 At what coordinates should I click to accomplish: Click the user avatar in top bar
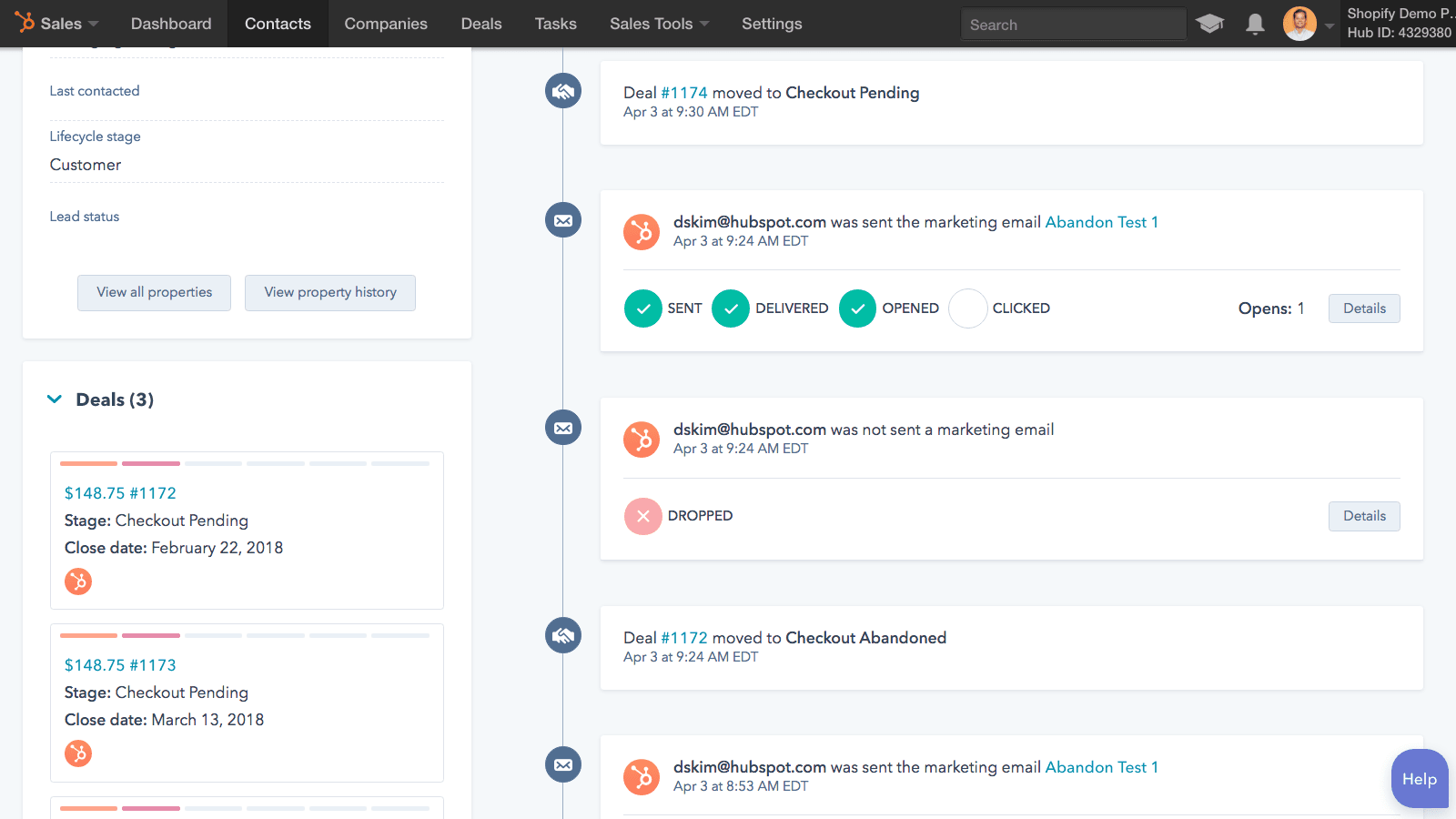tap(1299, 24)
